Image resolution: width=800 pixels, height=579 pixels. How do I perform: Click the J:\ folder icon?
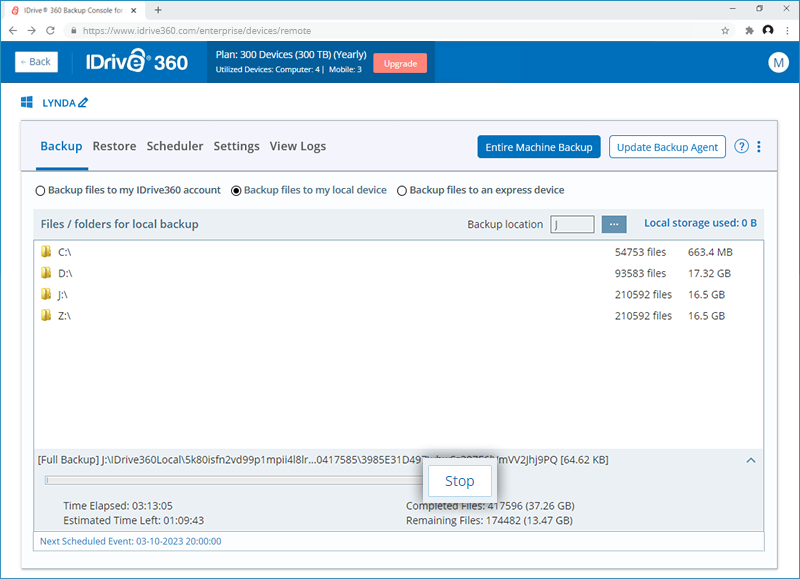point(46,294)
